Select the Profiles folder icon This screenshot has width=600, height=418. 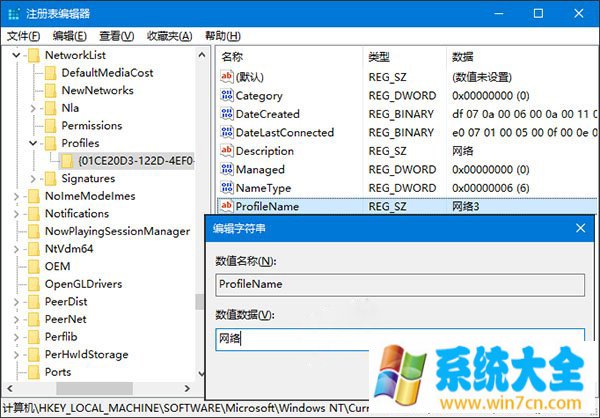51,143
